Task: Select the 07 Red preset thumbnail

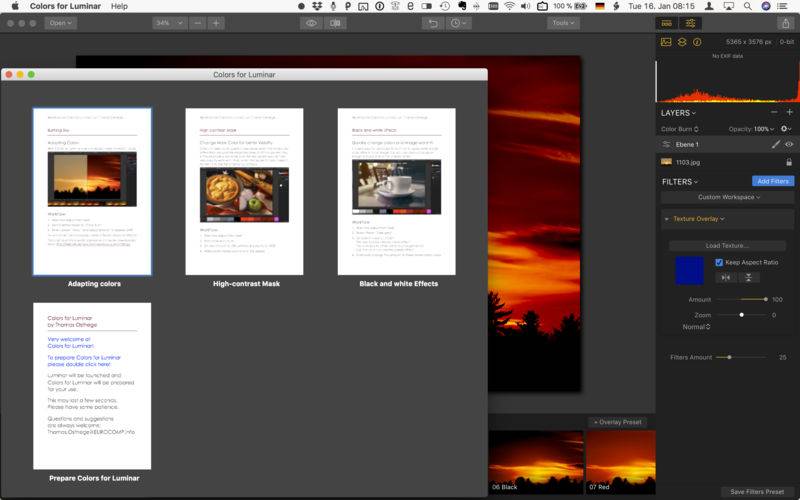Action: [x=620, y=462]
